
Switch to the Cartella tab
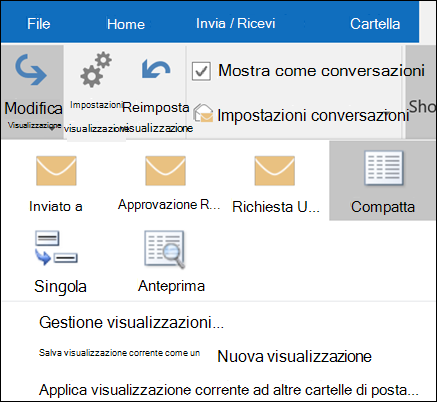tap(375, 24)
